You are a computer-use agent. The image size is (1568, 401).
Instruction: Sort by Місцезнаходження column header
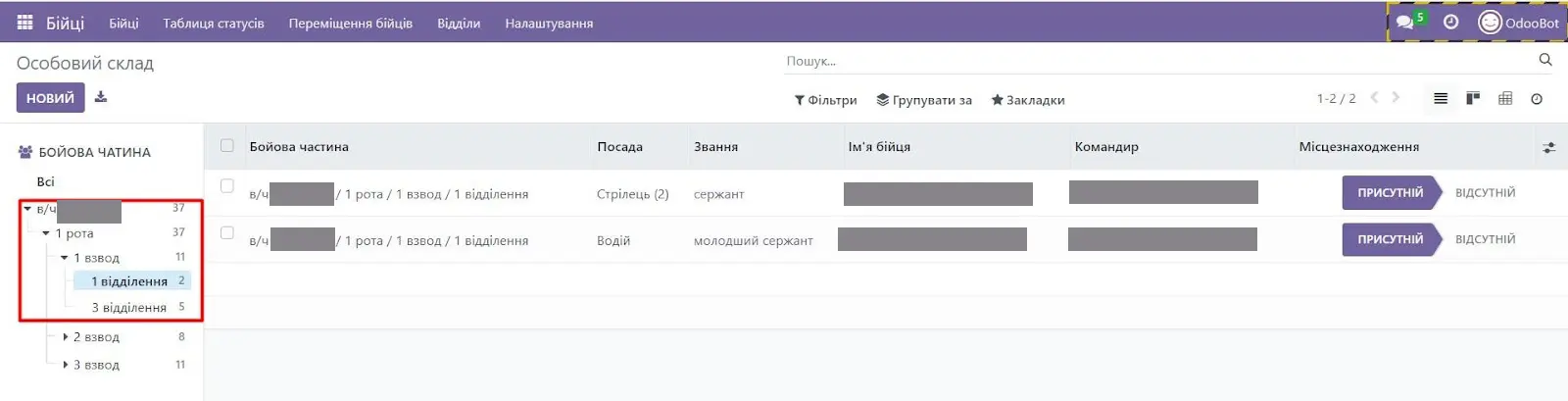1359,146
